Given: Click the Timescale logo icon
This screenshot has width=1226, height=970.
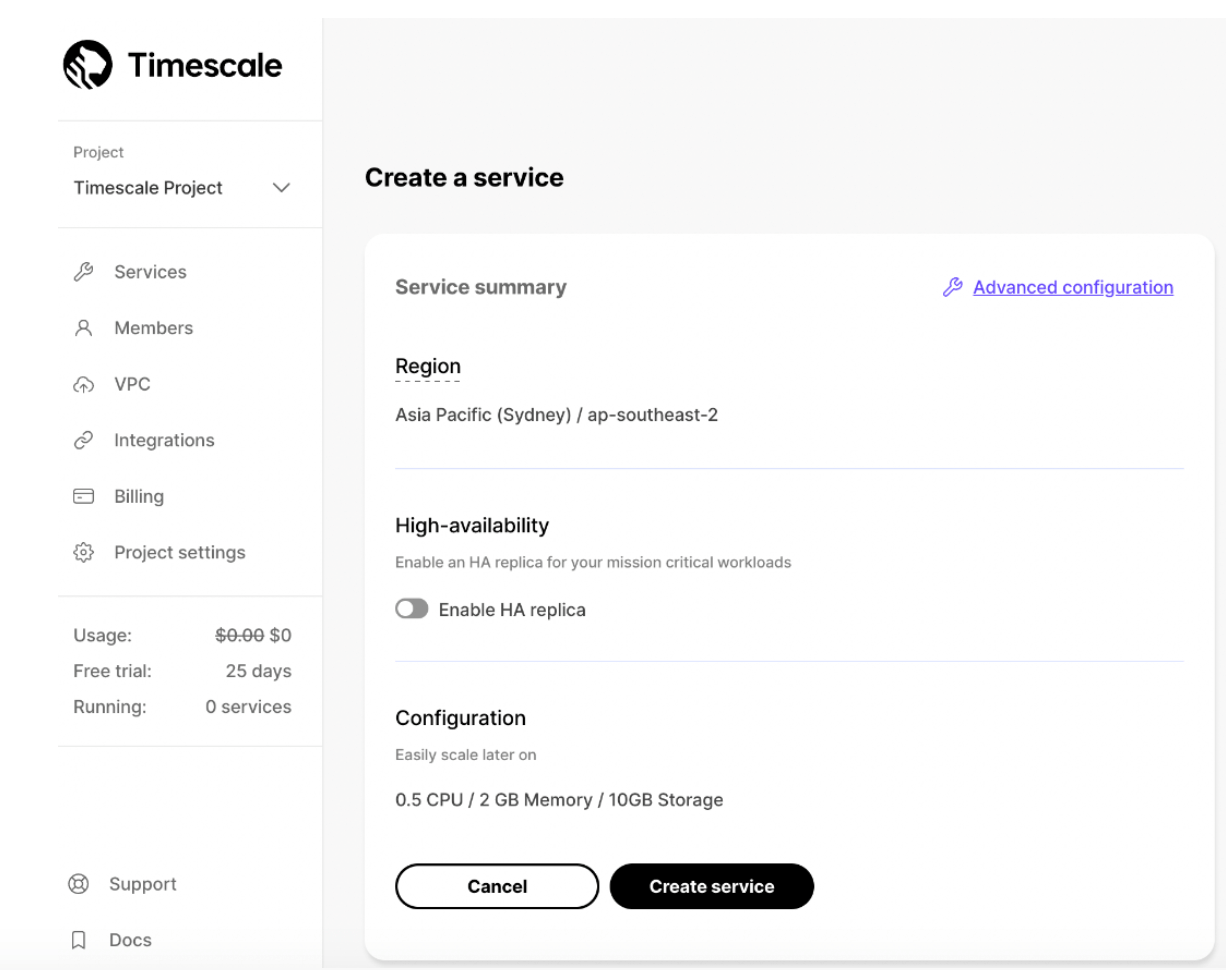Looking at the screenshot, I should point(89,66).
